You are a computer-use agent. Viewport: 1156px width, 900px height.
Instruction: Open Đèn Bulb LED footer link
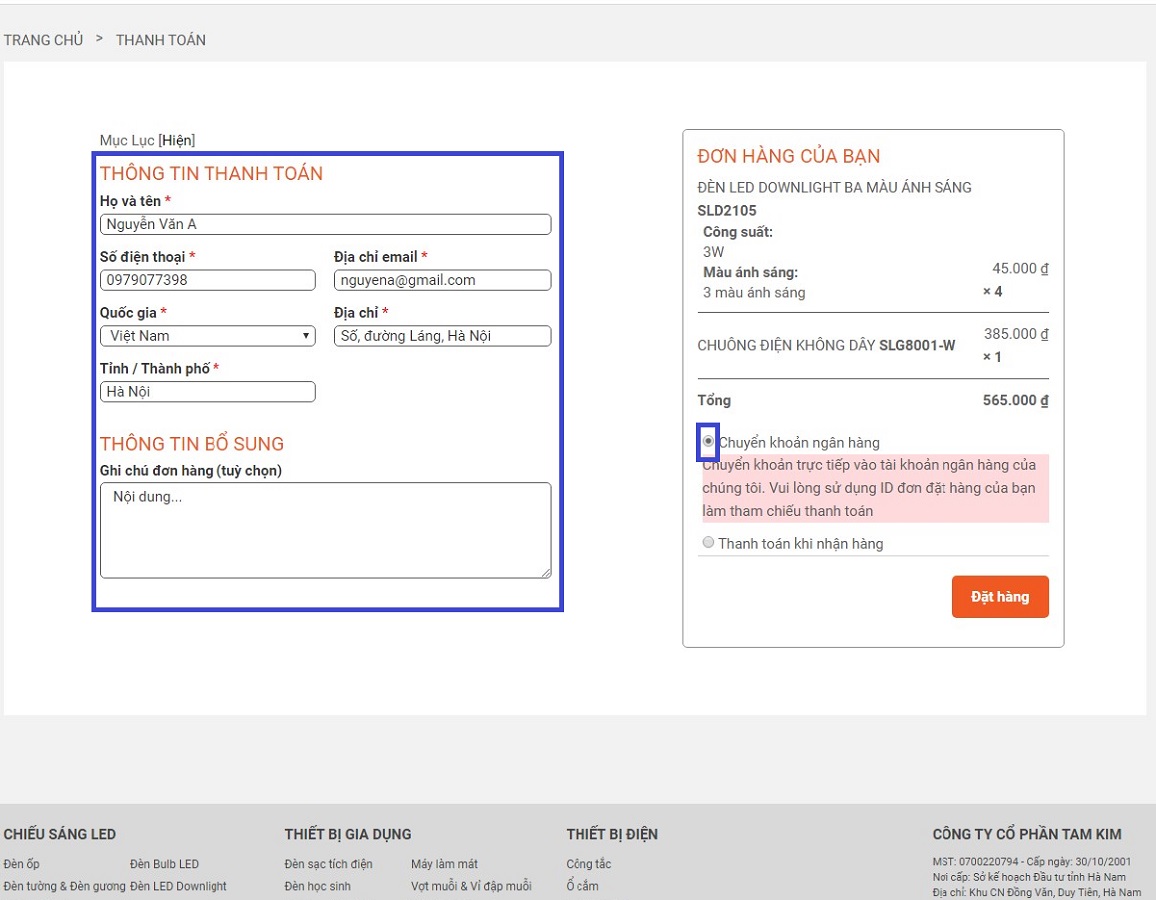click(x=164, y=864)
